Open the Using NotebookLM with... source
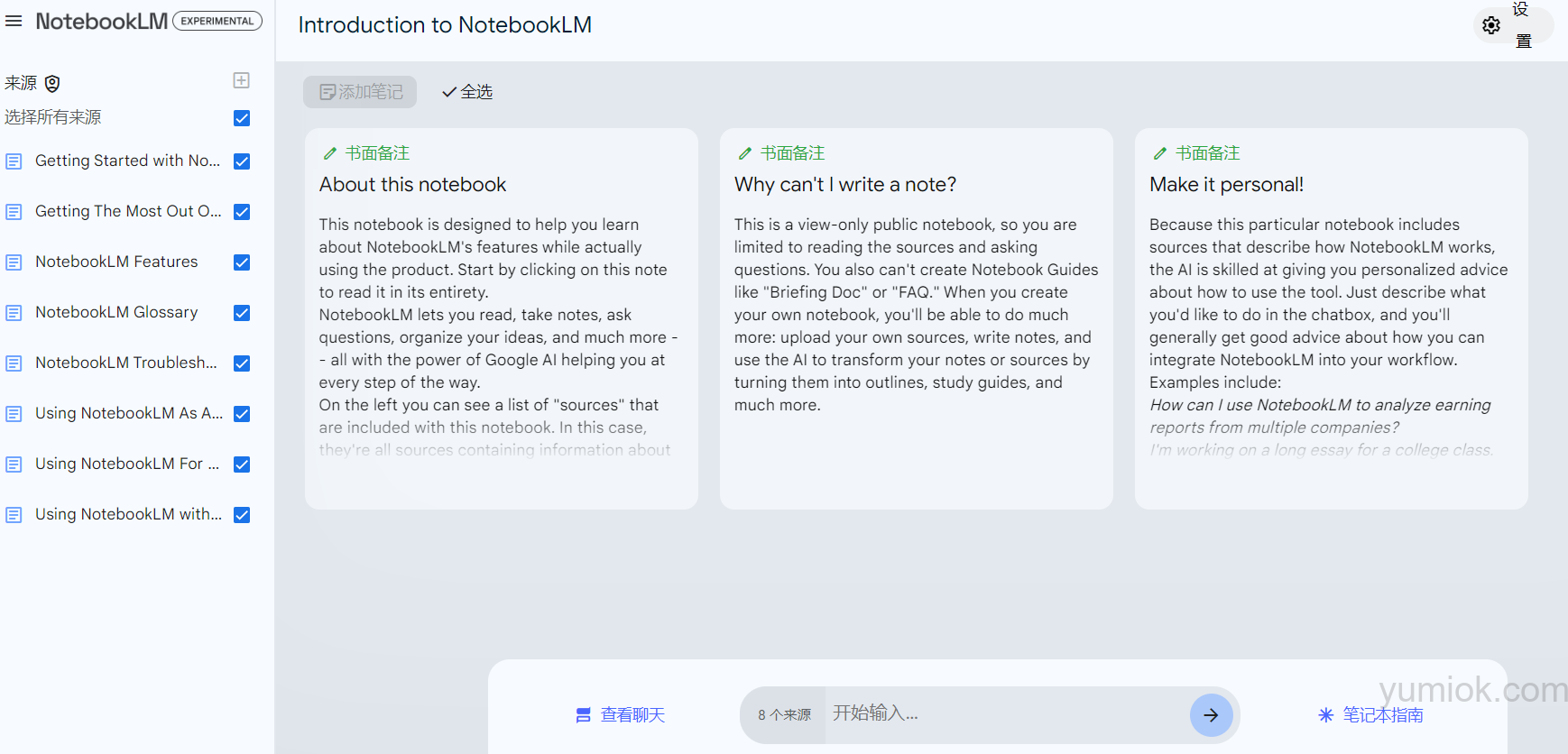This screenshot has width=1568, height=754. [128, 514]
